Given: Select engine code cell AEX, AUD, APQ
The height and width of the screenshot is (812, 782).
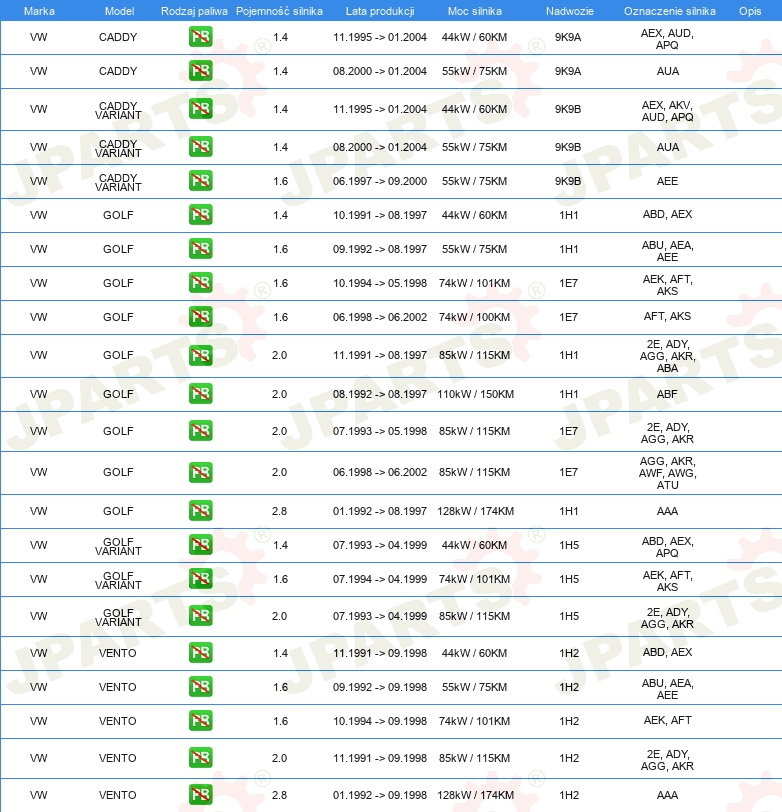Looking at the screenshot, I should (667, 39).
